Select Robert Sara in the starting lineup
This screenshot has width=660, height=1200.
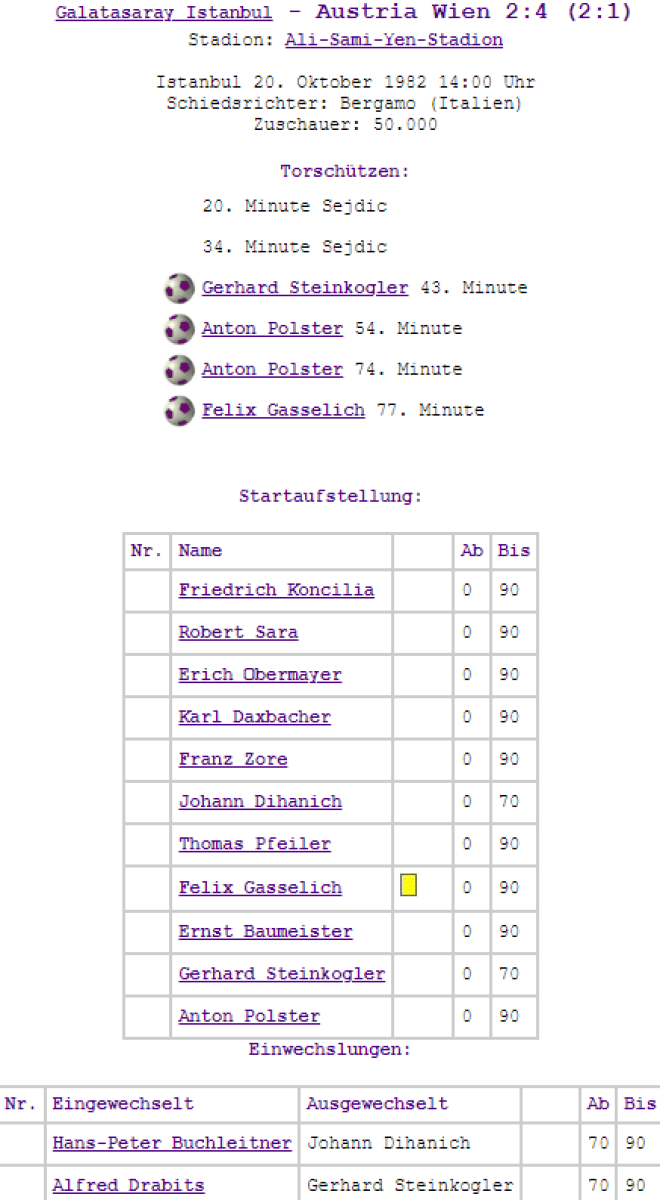238,632
